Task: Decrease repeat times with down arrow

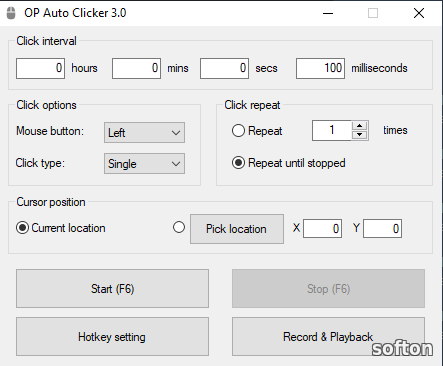Action: 359,135
